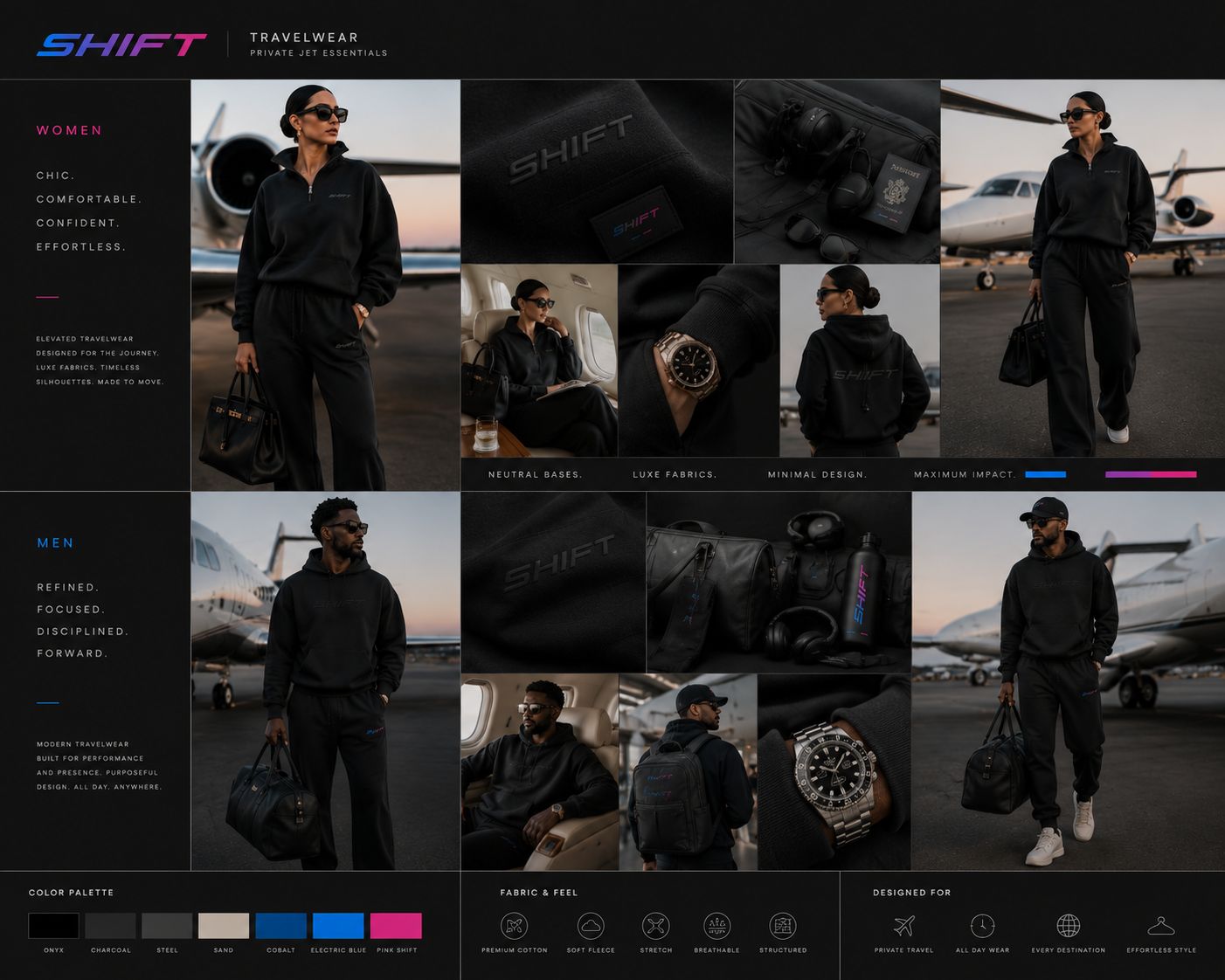Pick the Onyx color swatch

tap(53, 926)
